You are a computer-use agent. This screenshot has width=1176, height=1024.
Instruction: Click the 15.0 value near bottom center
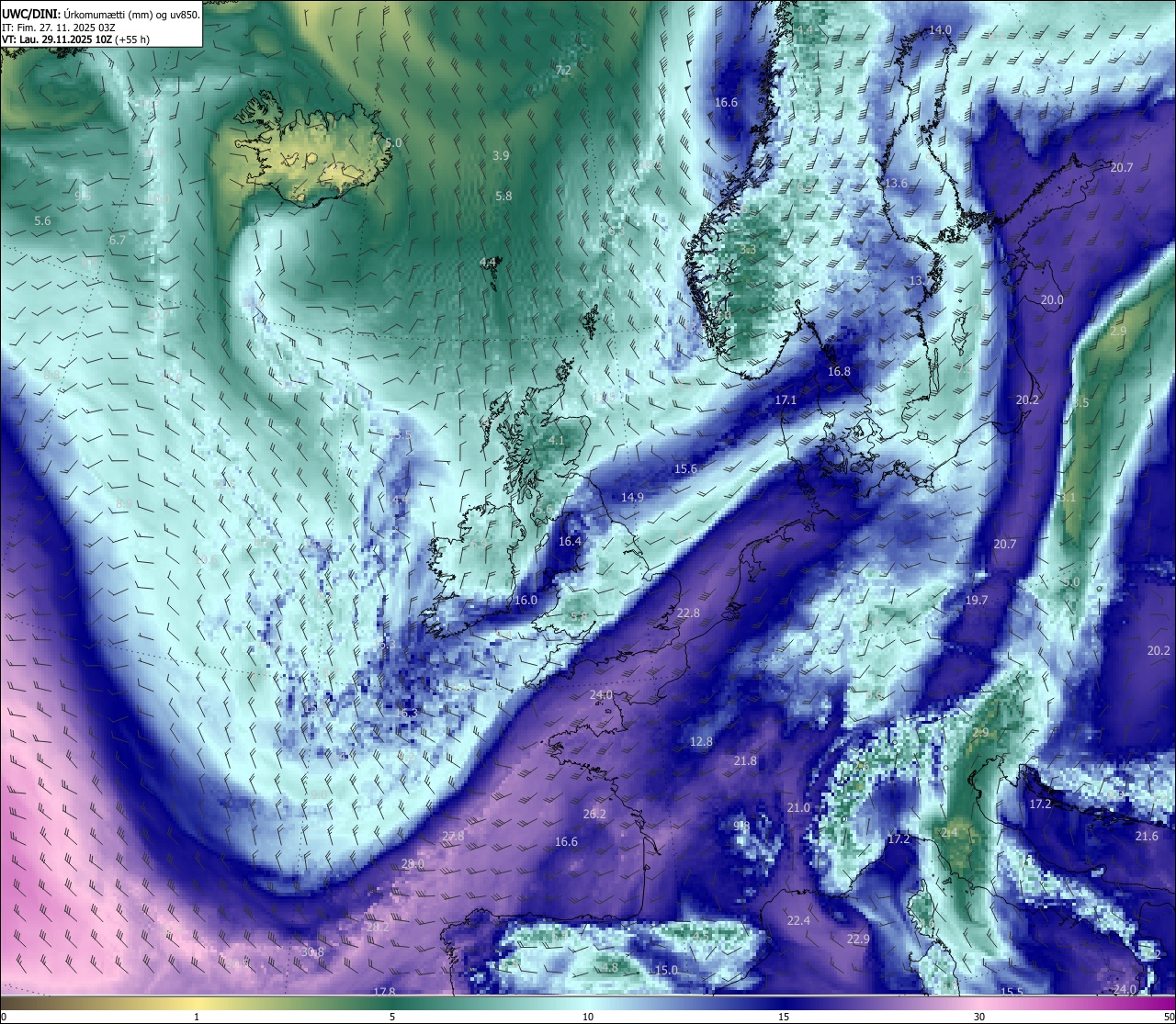pos(666,971)
